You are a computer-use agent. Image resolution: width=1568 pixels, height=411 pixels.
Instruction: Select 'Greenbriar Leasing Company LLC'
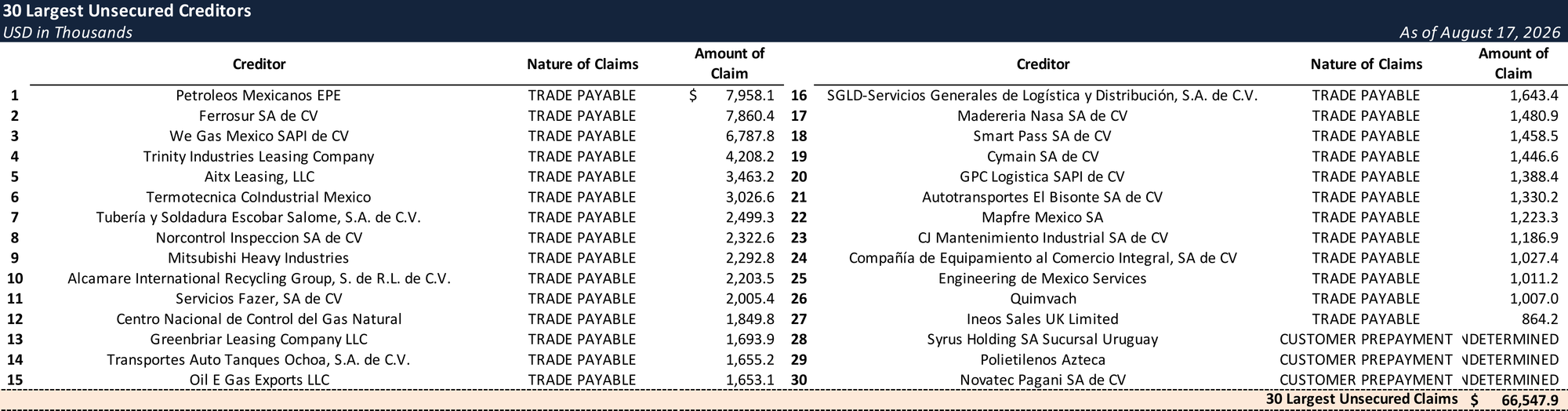click(259, 340)
